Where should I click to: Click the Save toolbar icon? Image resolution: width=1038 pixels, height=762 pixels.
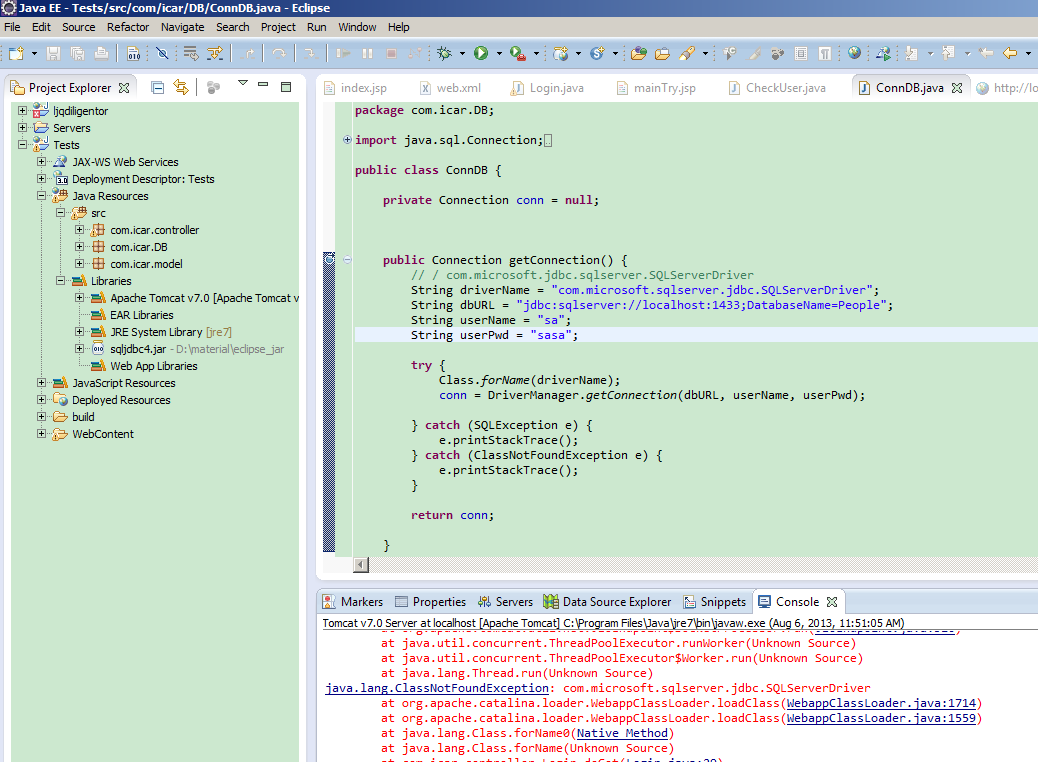coord(54,54)
